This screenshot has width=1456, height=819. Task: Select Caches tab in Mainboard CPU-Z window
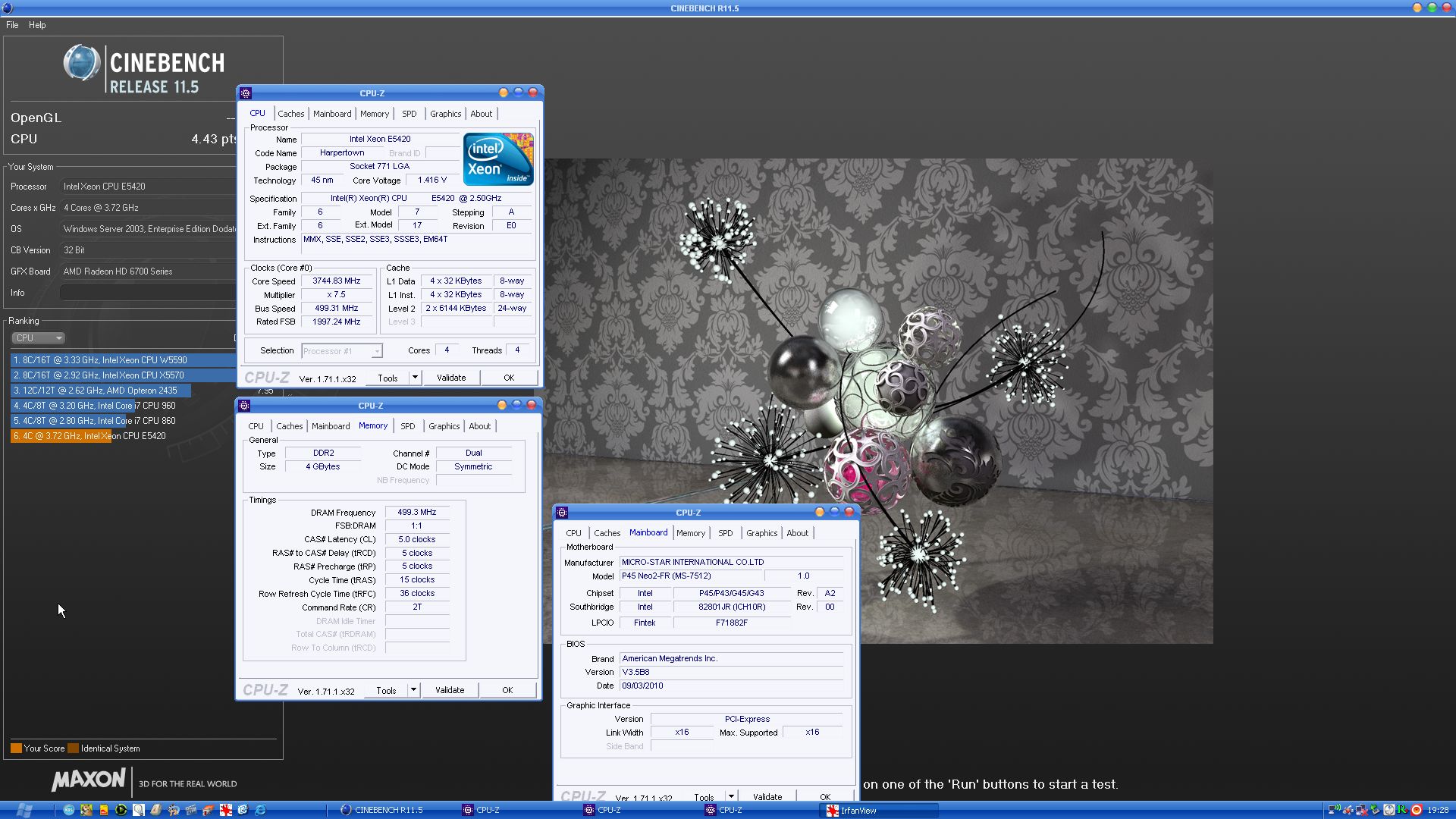pos(607,533)
